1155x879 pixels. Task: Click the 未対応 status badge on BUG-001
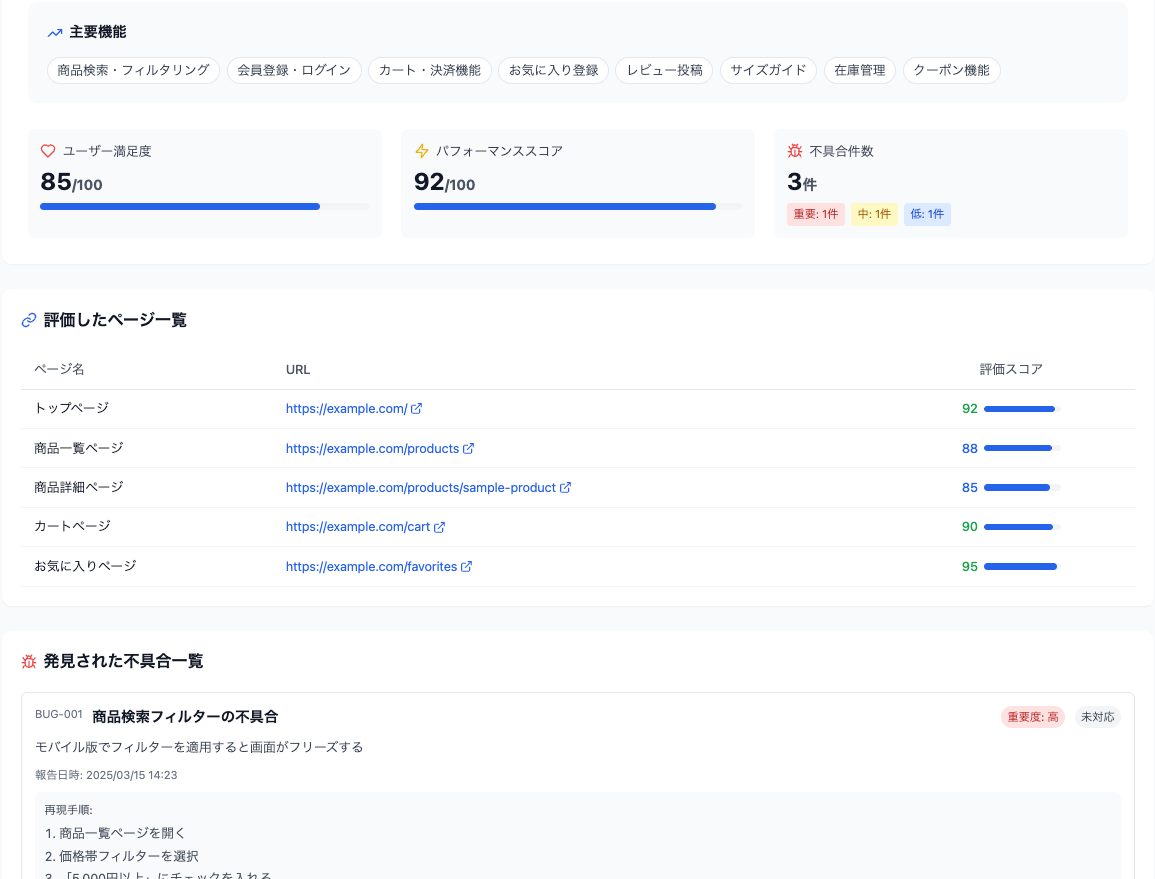[x=1097, y=717]
